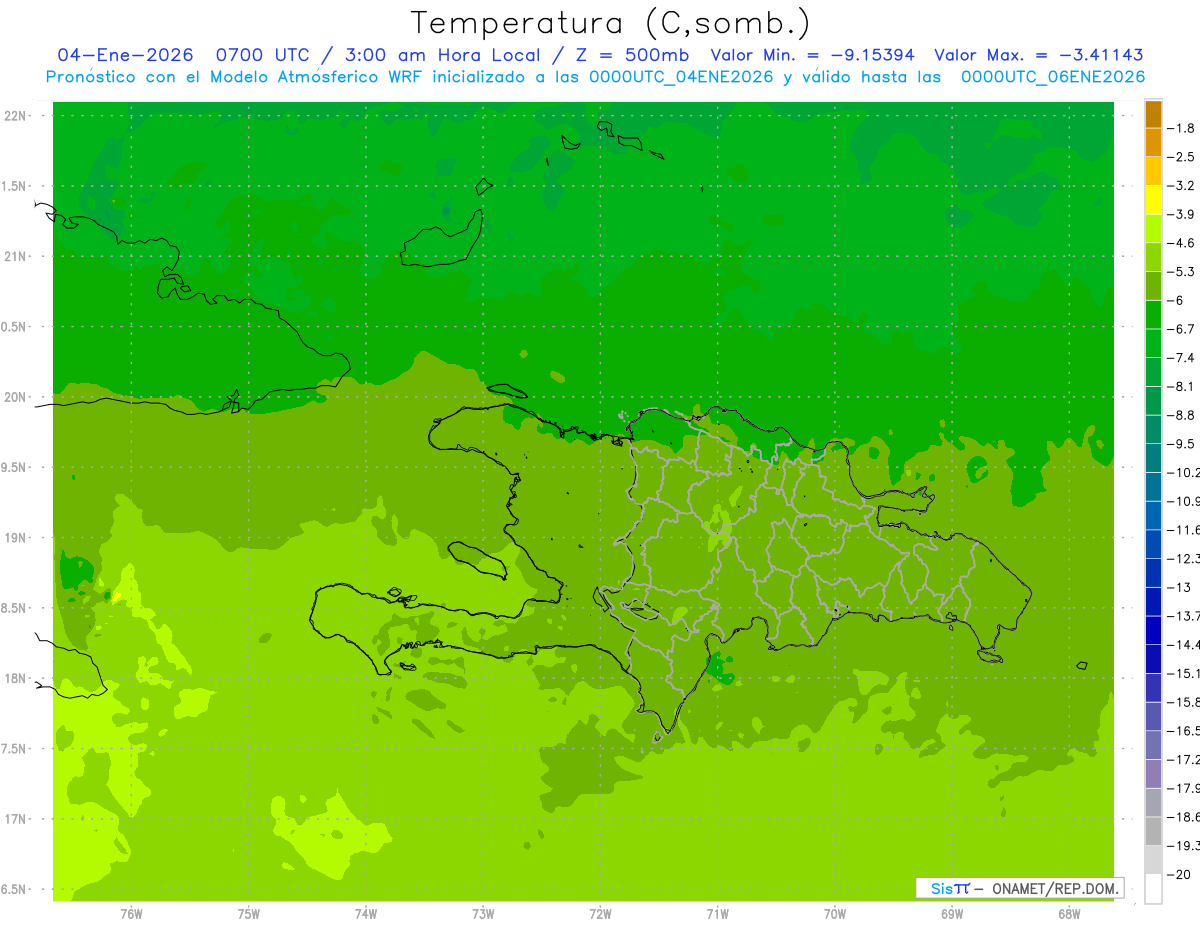Click the purple swatch between -17.2 and -17.9
Screen dimensions: 1200x927
1153,774
